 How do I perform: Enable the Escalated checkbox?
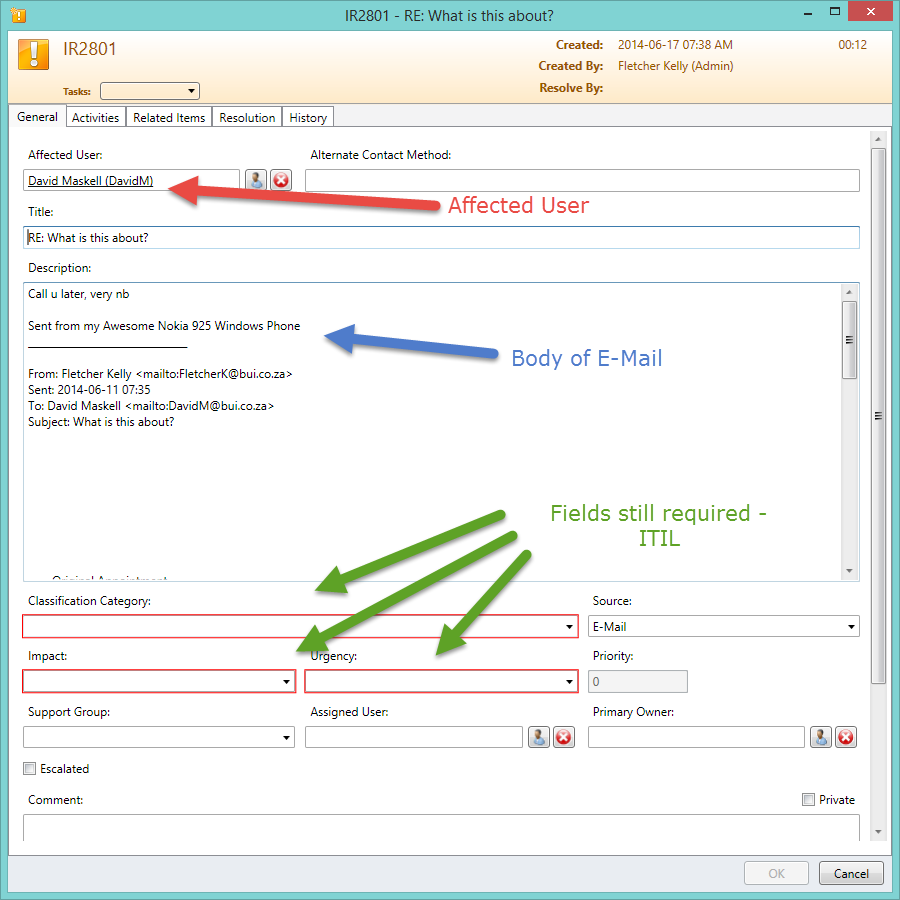tap(30, 769)
